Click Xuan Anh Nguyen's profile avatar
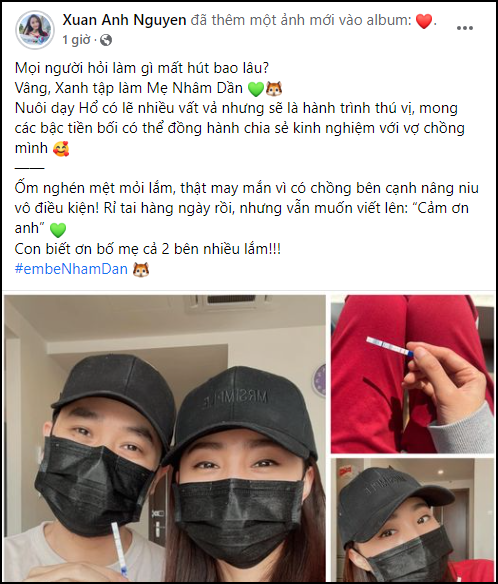 point(35,29)
